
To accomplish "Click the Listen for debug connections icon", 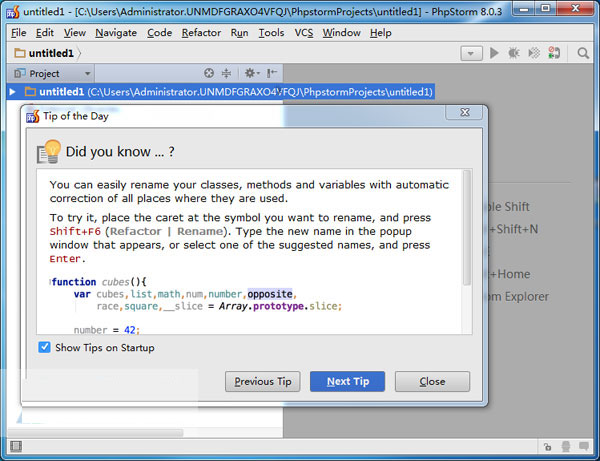I will pos(554,53).
